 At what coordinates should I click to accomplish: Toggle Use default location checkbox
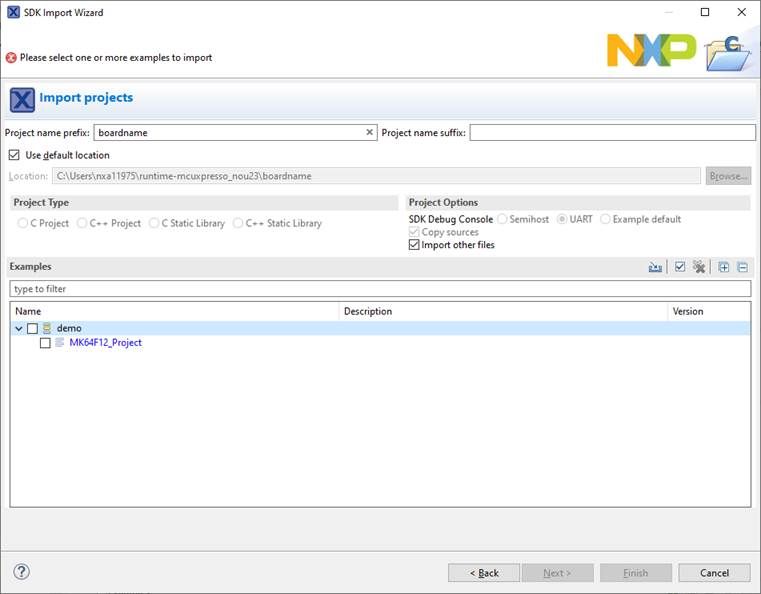[x=14, y=155]
